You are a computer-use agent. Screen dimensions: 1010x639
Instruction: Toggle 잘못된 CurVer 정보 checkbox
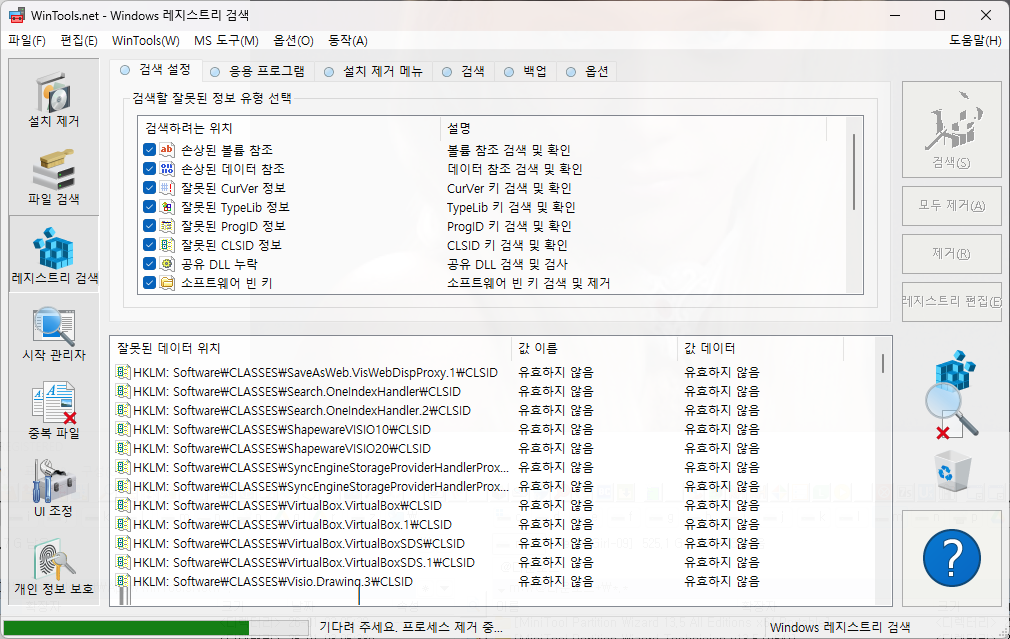149,187
